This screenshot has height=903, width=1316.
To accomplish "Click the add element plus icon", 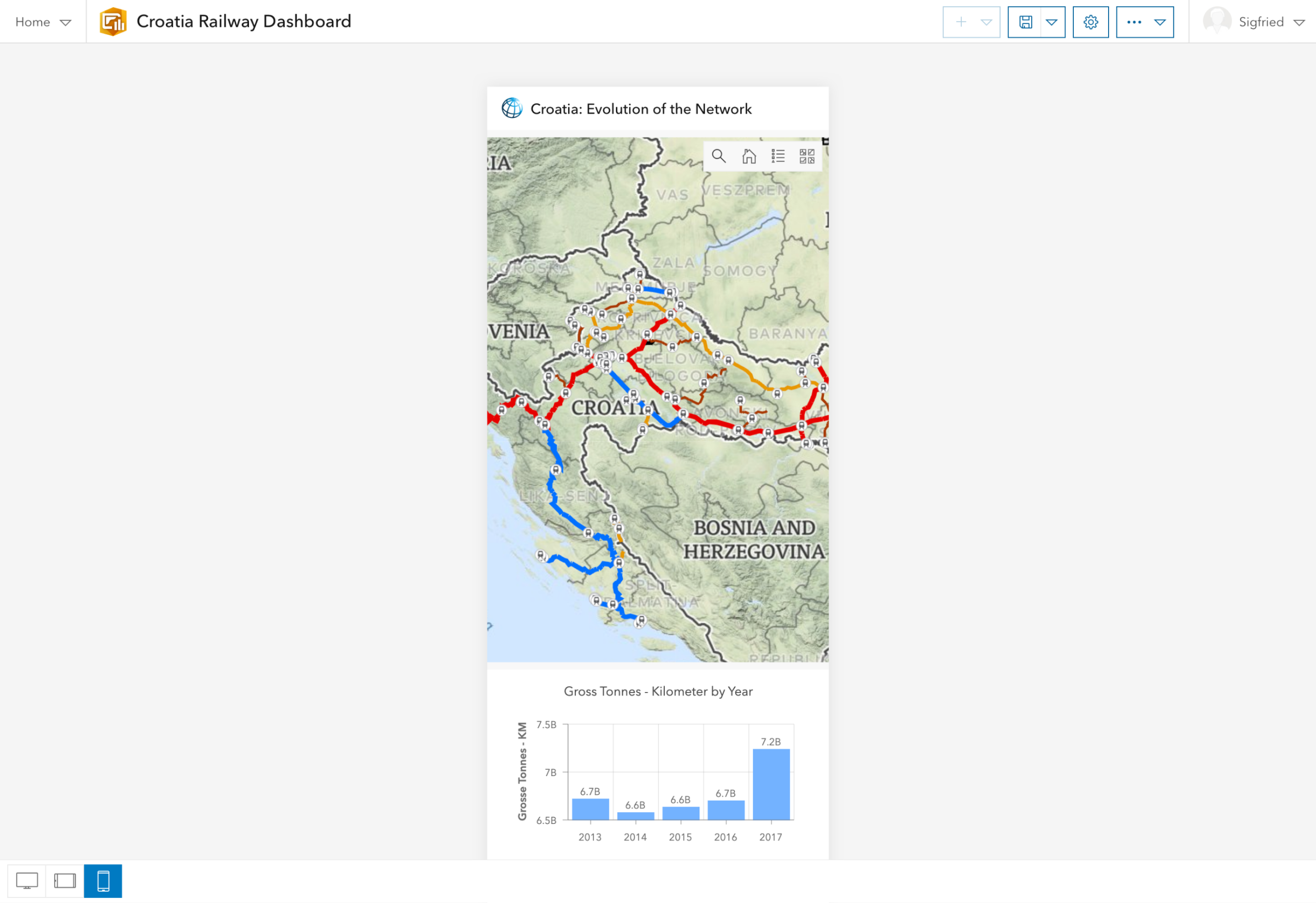I will 960,22.
